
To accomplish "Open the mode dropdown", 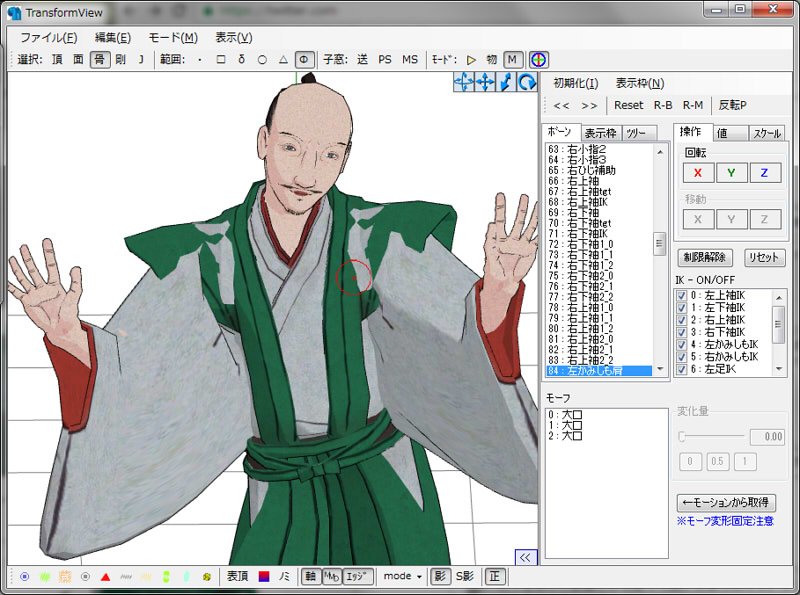I will point(403,576).
